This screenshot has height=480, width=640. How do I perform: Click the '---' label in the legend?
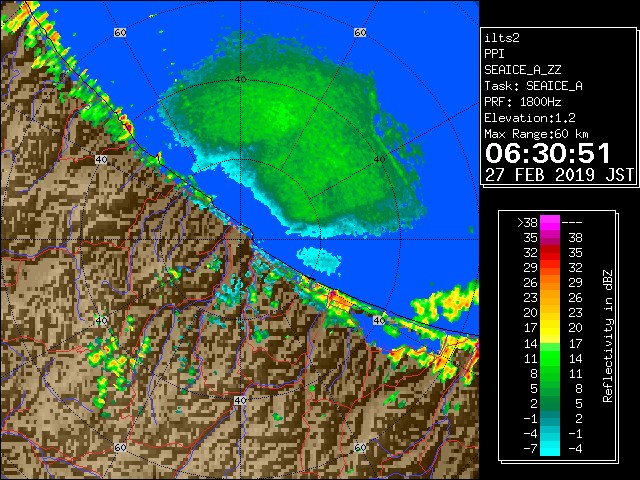point(572,223)
